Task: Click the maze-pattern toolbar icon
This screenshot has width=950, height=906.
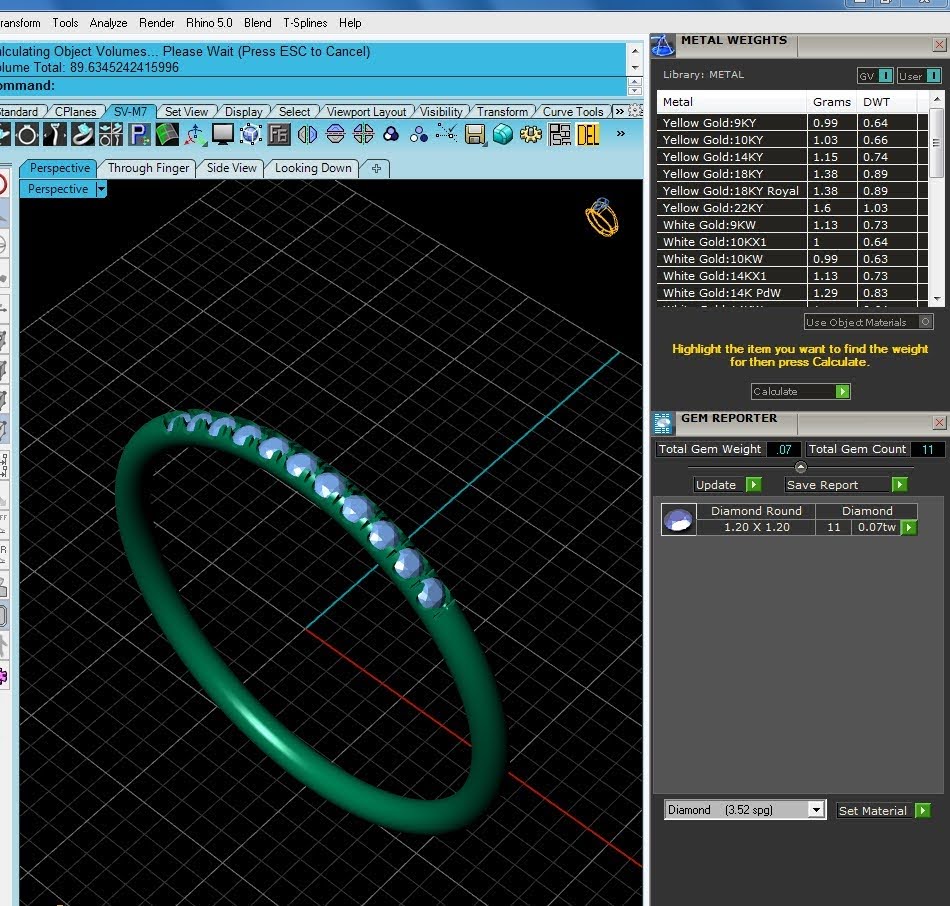Action: tap(559, 135)
